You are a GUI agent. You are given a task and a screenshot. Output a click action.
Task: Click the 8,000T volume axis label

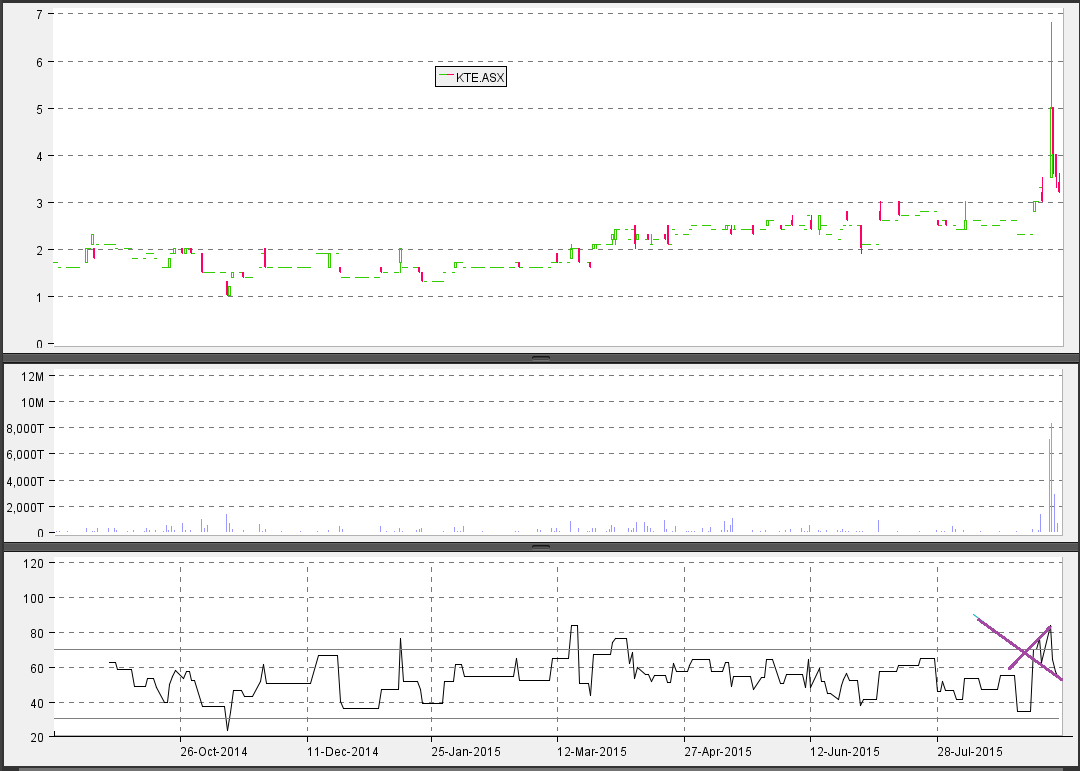[x=25, y=429]
